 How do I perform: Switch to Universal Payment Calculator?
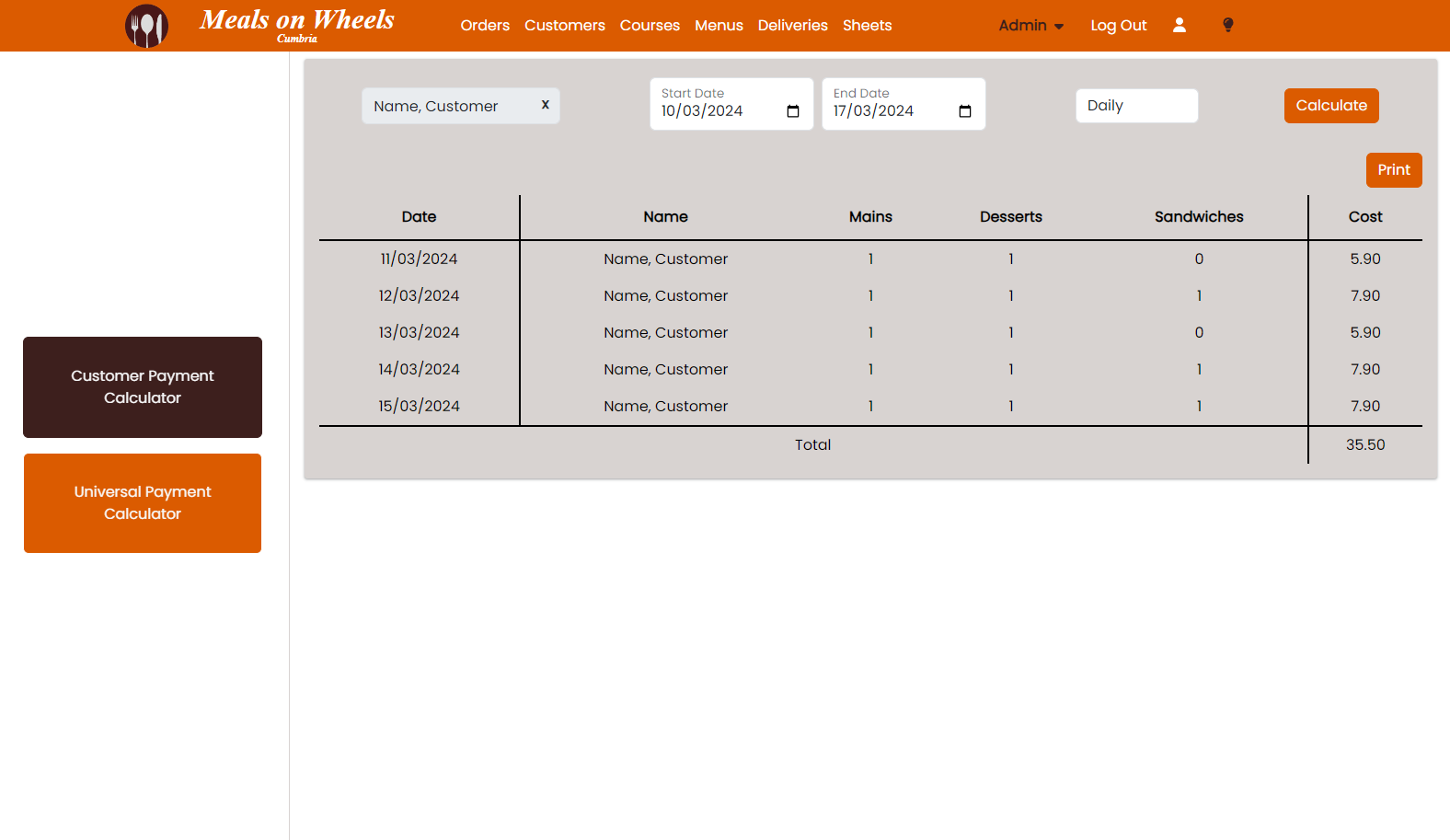pyautogui.click(x=143, y=503)
